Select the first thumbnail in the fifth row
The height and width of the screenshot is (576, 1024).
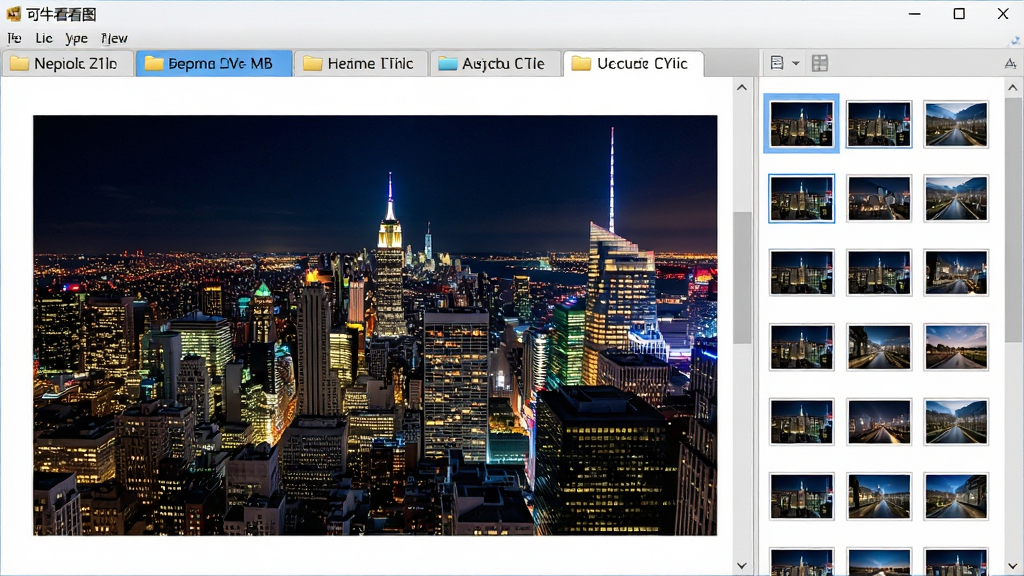click(801, 422)
